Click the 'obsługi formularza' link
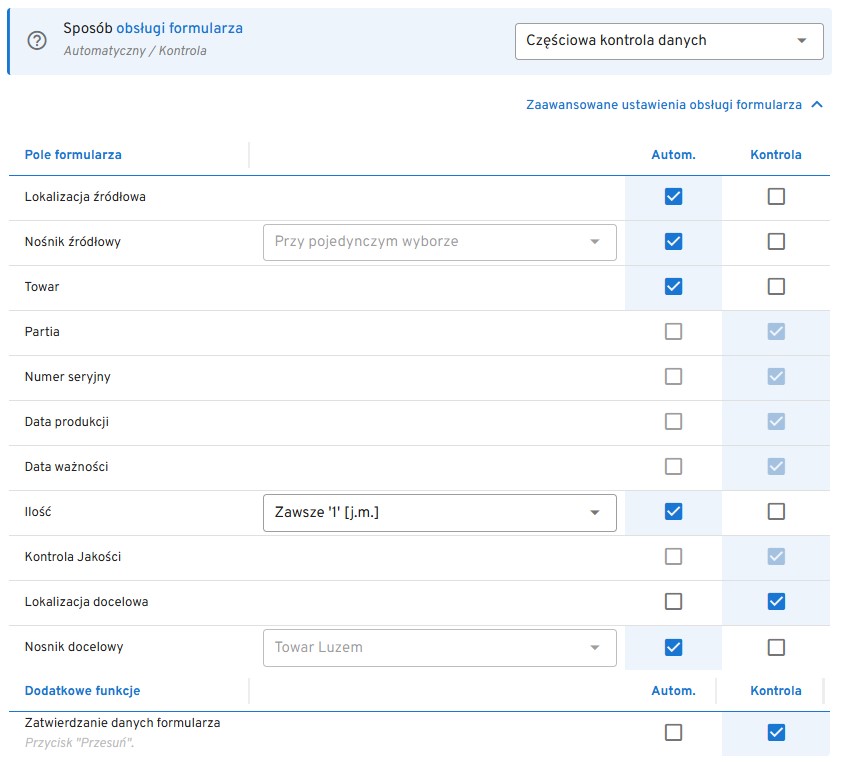 (x=179, y=29)
